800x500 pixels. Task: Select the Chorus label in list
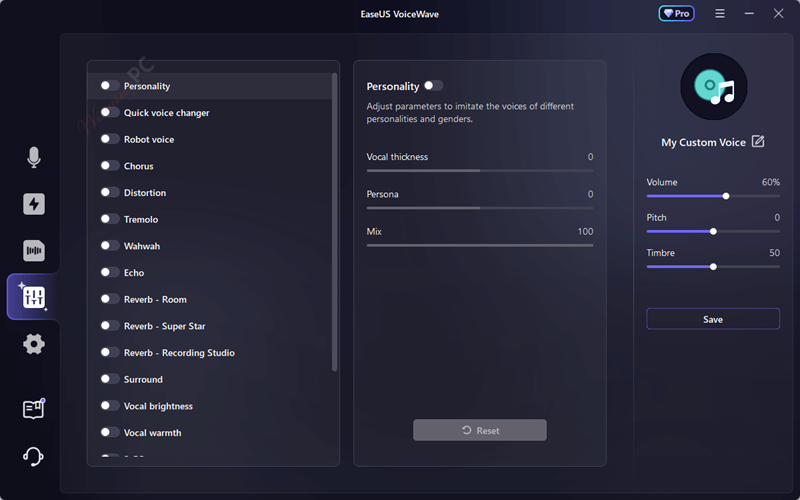138,166
